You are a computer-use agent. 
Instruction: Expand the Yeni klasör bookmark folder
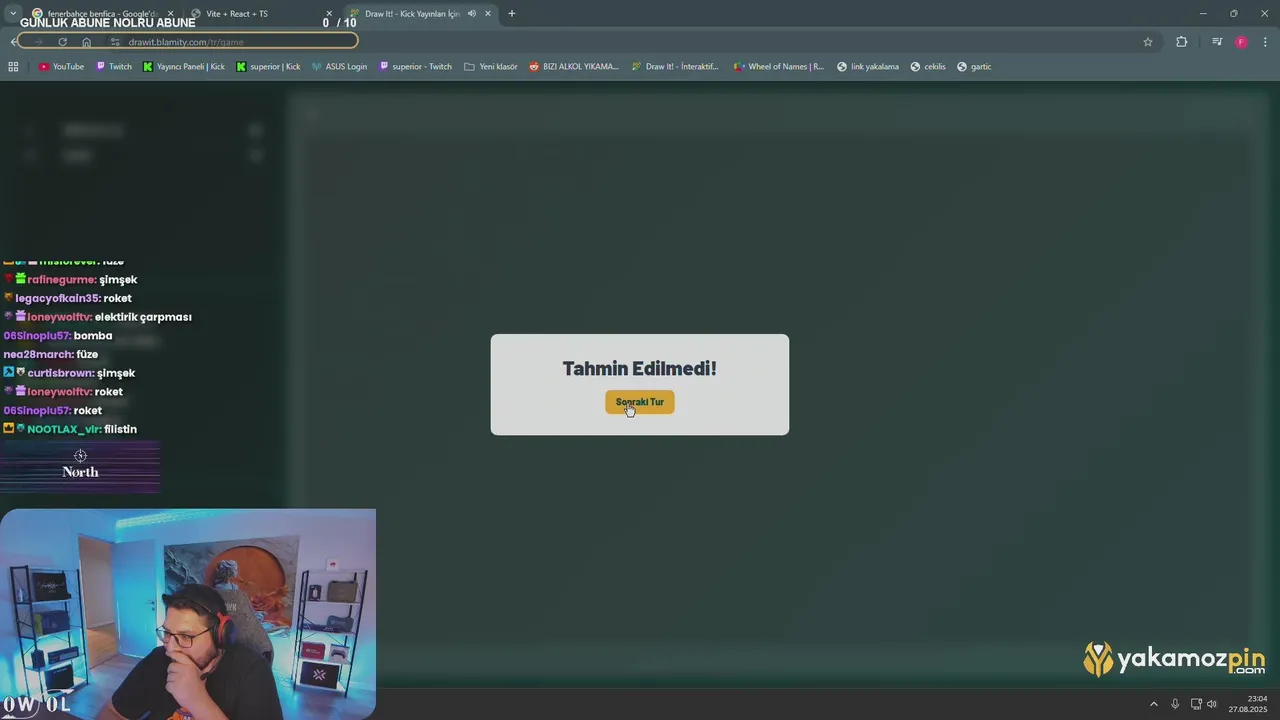tap(491, 67)
